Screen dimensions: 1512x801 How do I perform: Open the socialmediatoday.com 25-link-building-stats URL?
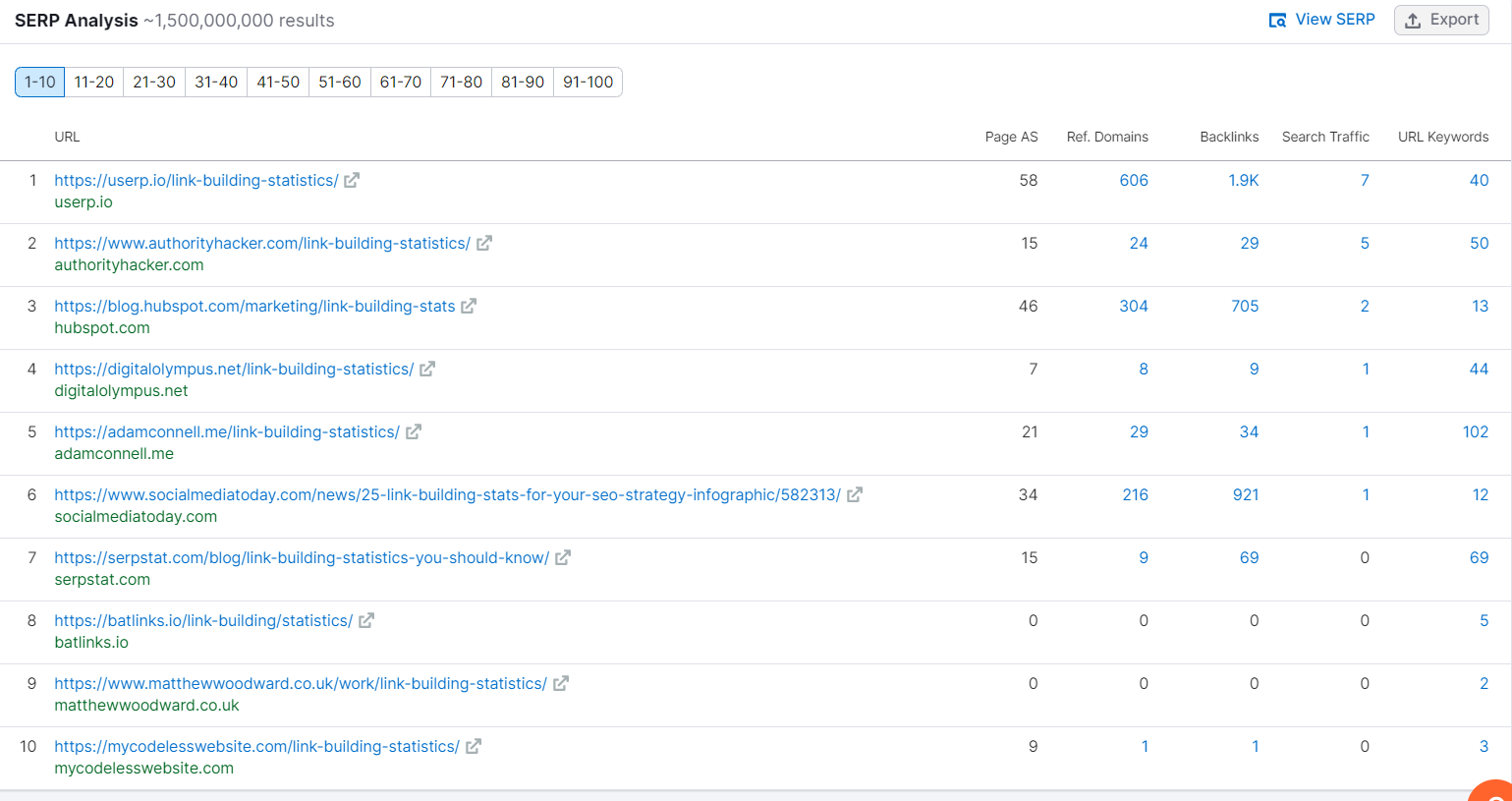(x=448, y=494)
